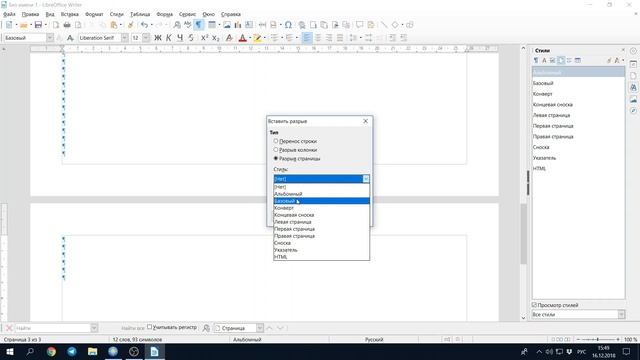The image size is (640, 360).
Task: Open the font size 12 dropdown
Action: (146, 38)
